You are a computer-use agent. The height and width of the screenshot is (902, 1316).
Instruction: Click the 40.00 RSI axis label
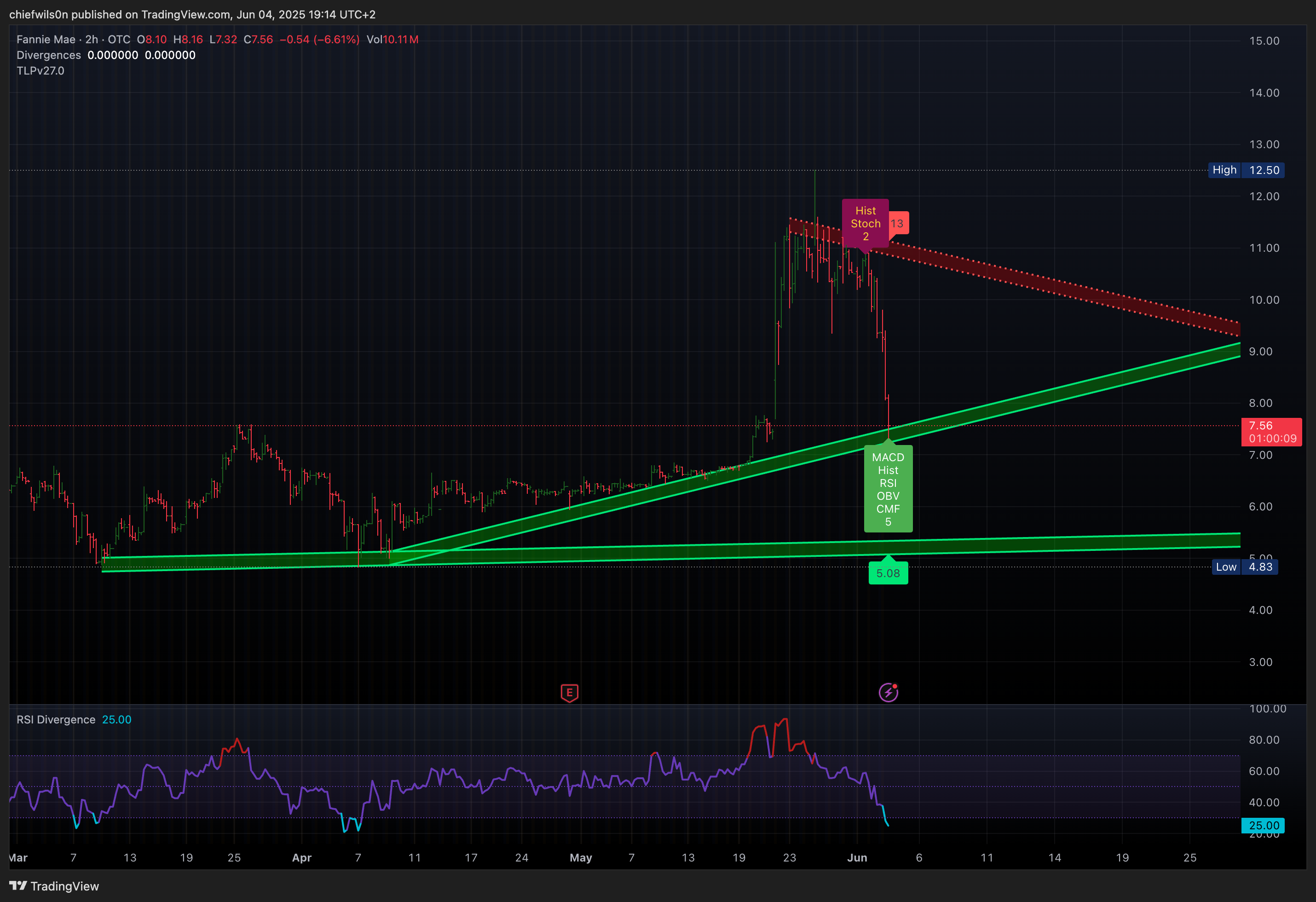pyautogui.click(x=1264, y=802)
